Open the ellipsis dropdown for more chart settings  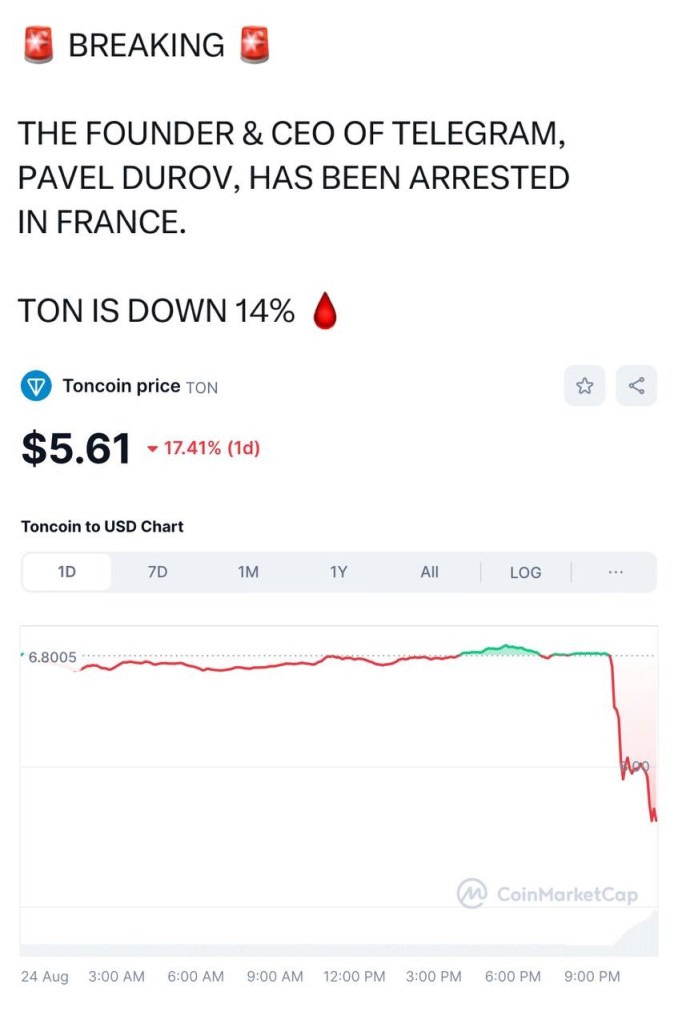click(616, 572)
